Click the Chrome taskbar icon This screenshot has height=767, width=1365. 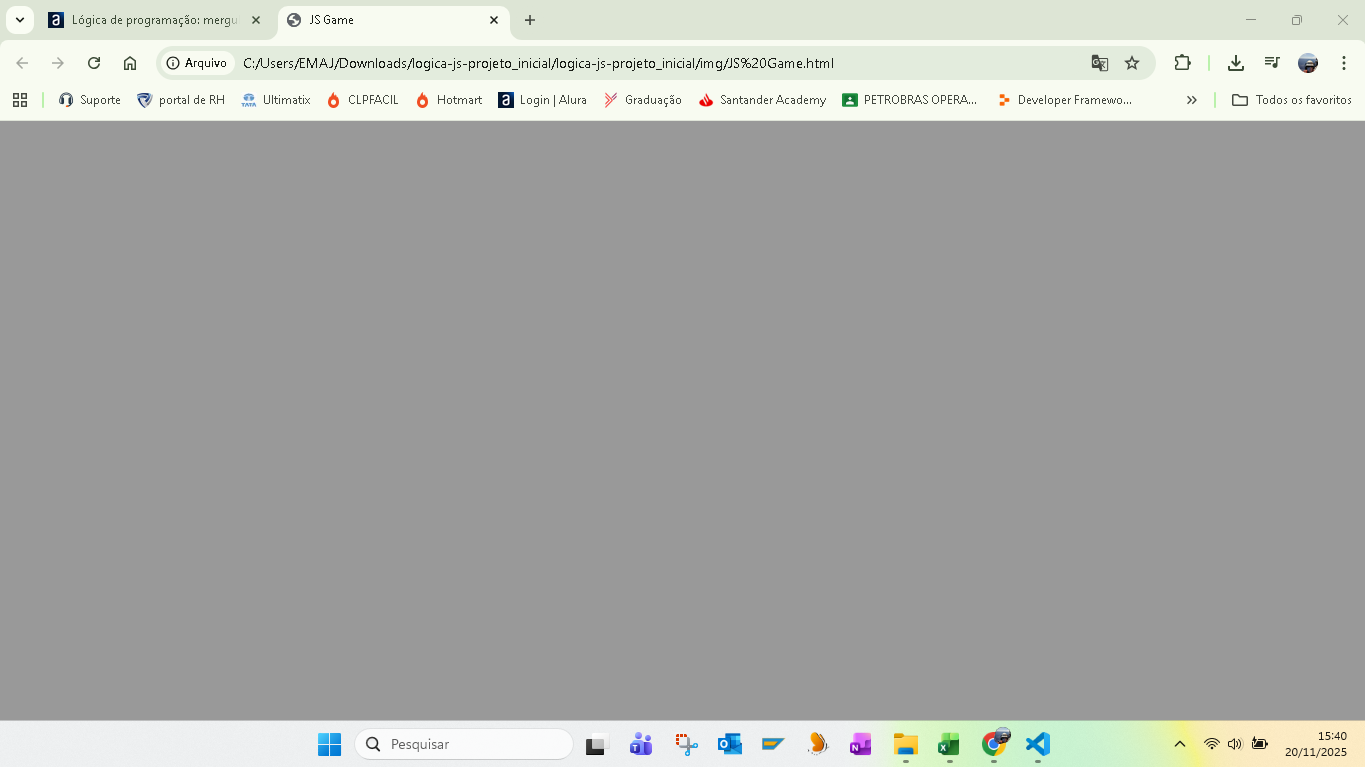(x=993, y=744)
